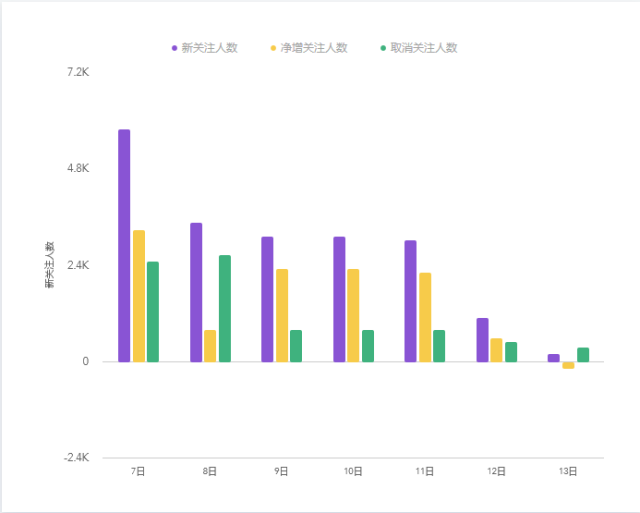Image resolution: width=640 pixels, height=513 pixels.
Task: Click the 2.4K y-axis value
Action: [x=78, y=265]
